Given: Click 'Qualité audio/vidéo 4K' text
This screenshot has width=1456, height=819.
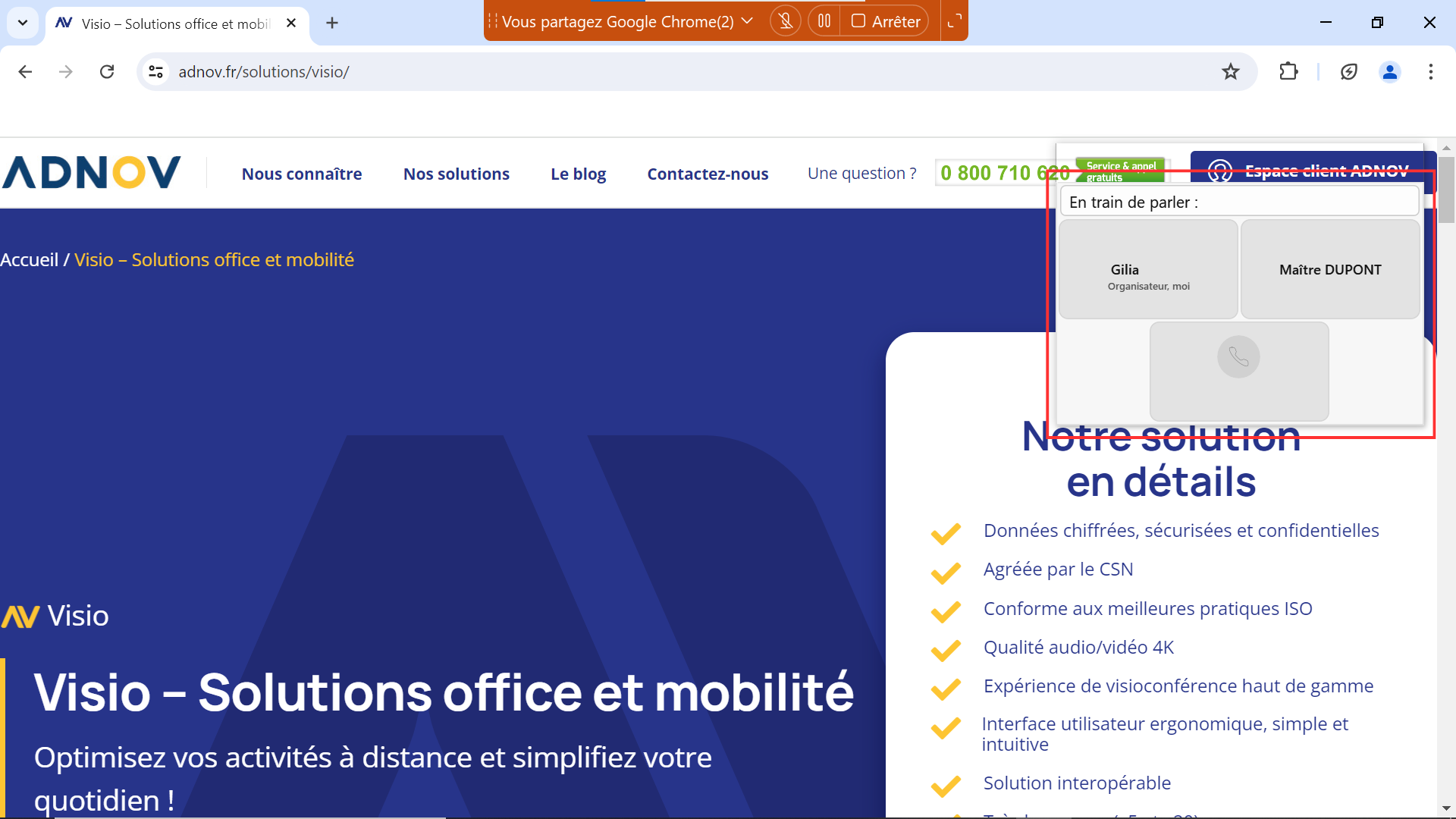Looking at the screenshot, I should [1078, 648].
